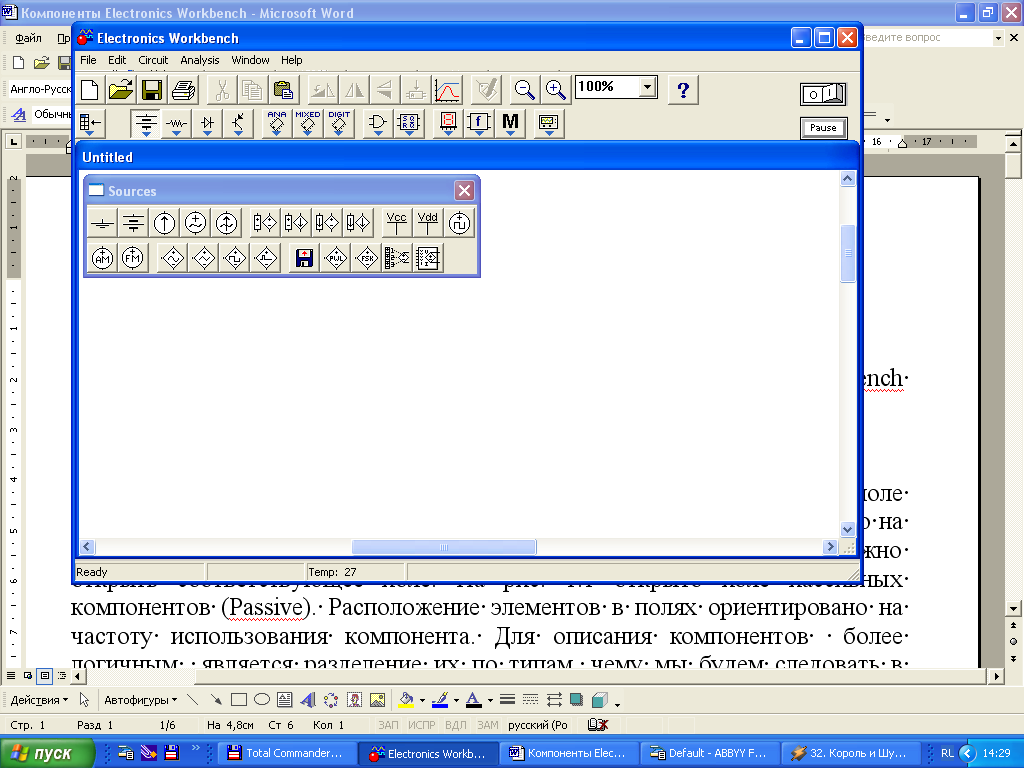The height and width of the screenshot is (768, 1024).
Task: Select the Ground component in Sources
Action: pos(103,223)
